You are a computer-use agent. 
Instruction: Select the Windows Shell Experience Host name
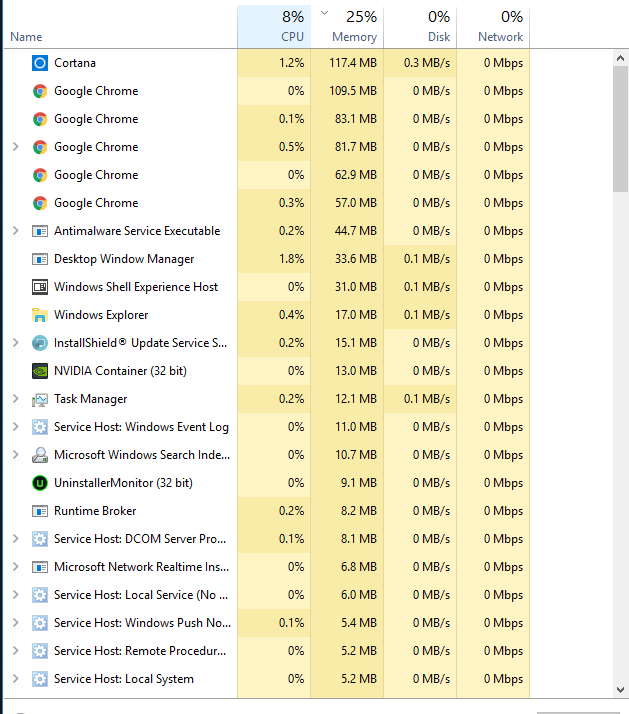136,287
